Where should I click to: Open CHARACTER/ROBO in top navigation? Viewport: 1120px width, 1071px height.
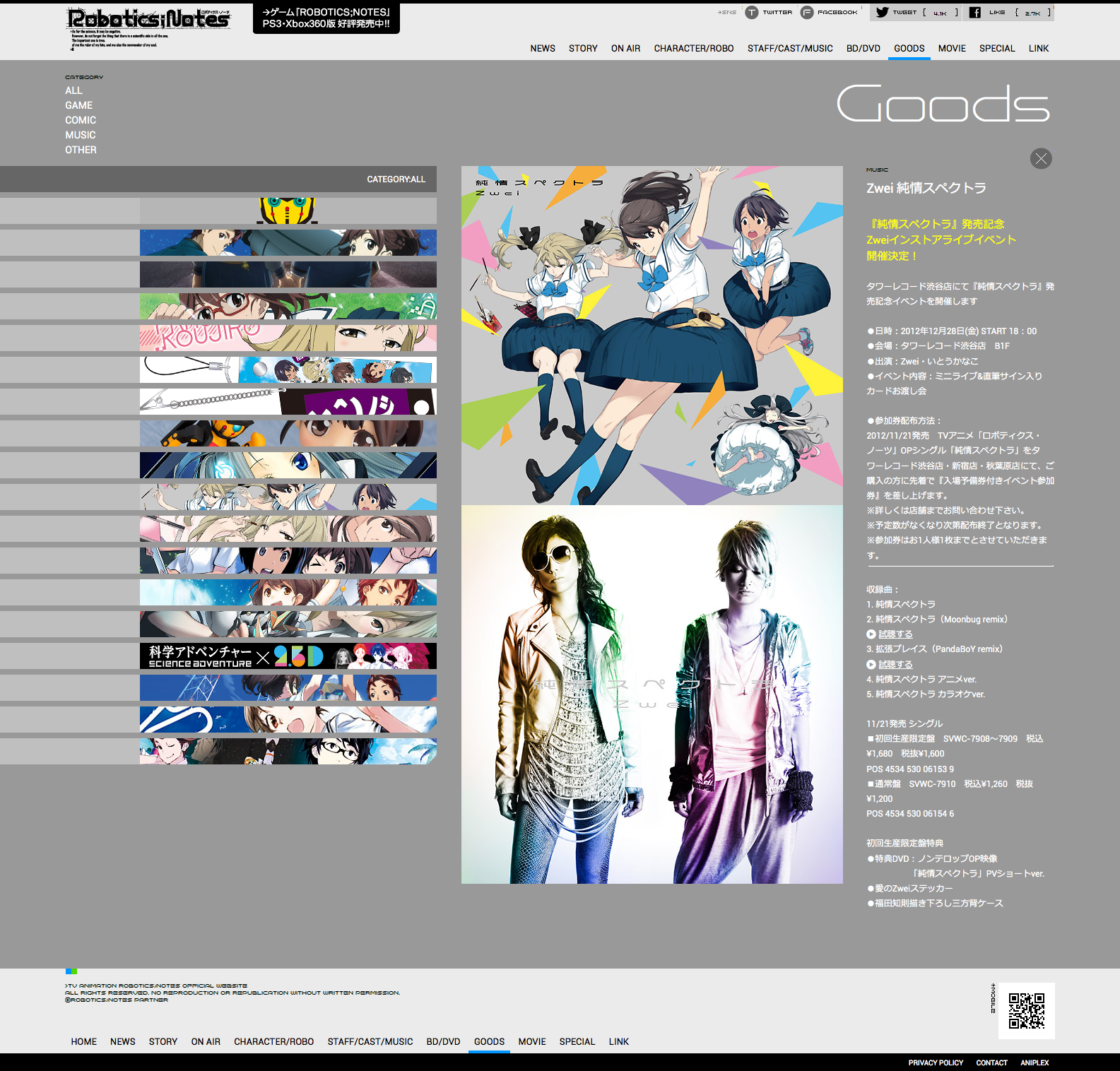pyautogui.click(x=694, y=49)
